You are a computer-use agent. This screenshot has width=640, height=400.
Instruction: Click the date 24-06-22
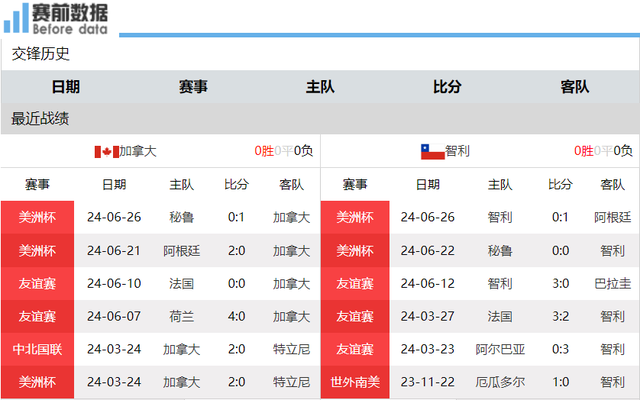click(427, 251)
